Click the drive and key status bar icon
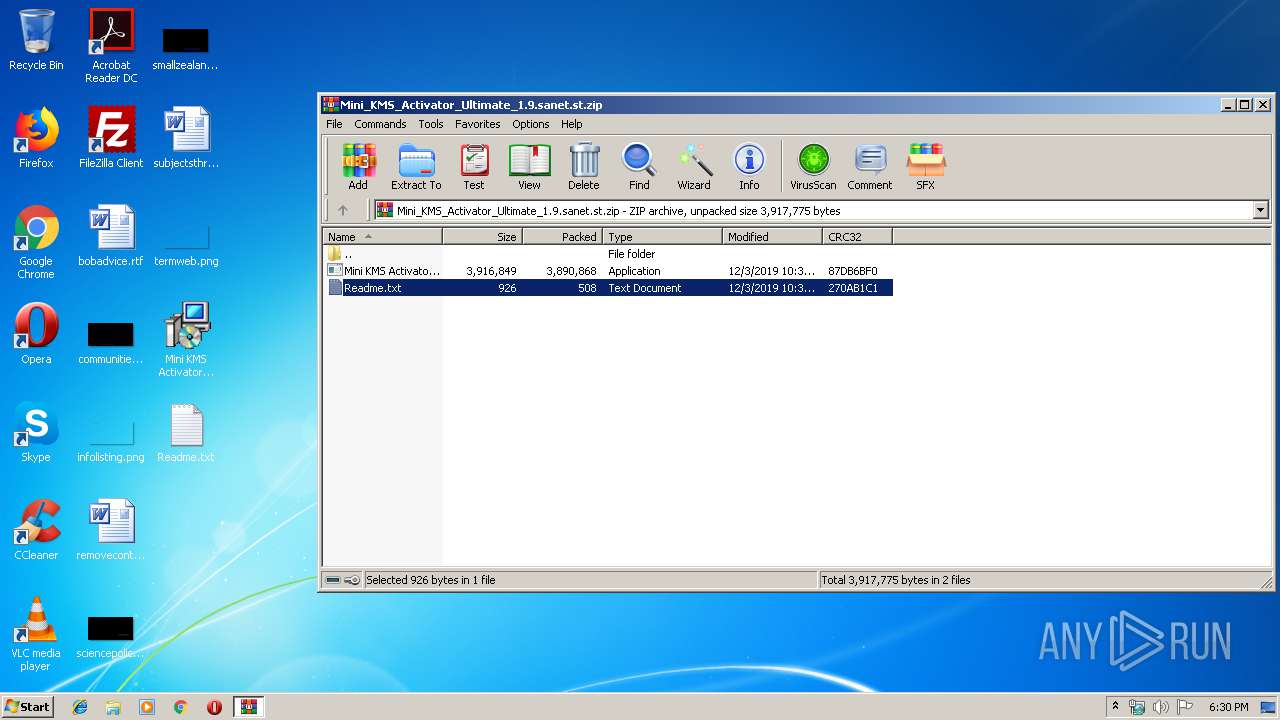This screenshot has height=720, width=1280. pyautogui.click(x=343, y=580)
